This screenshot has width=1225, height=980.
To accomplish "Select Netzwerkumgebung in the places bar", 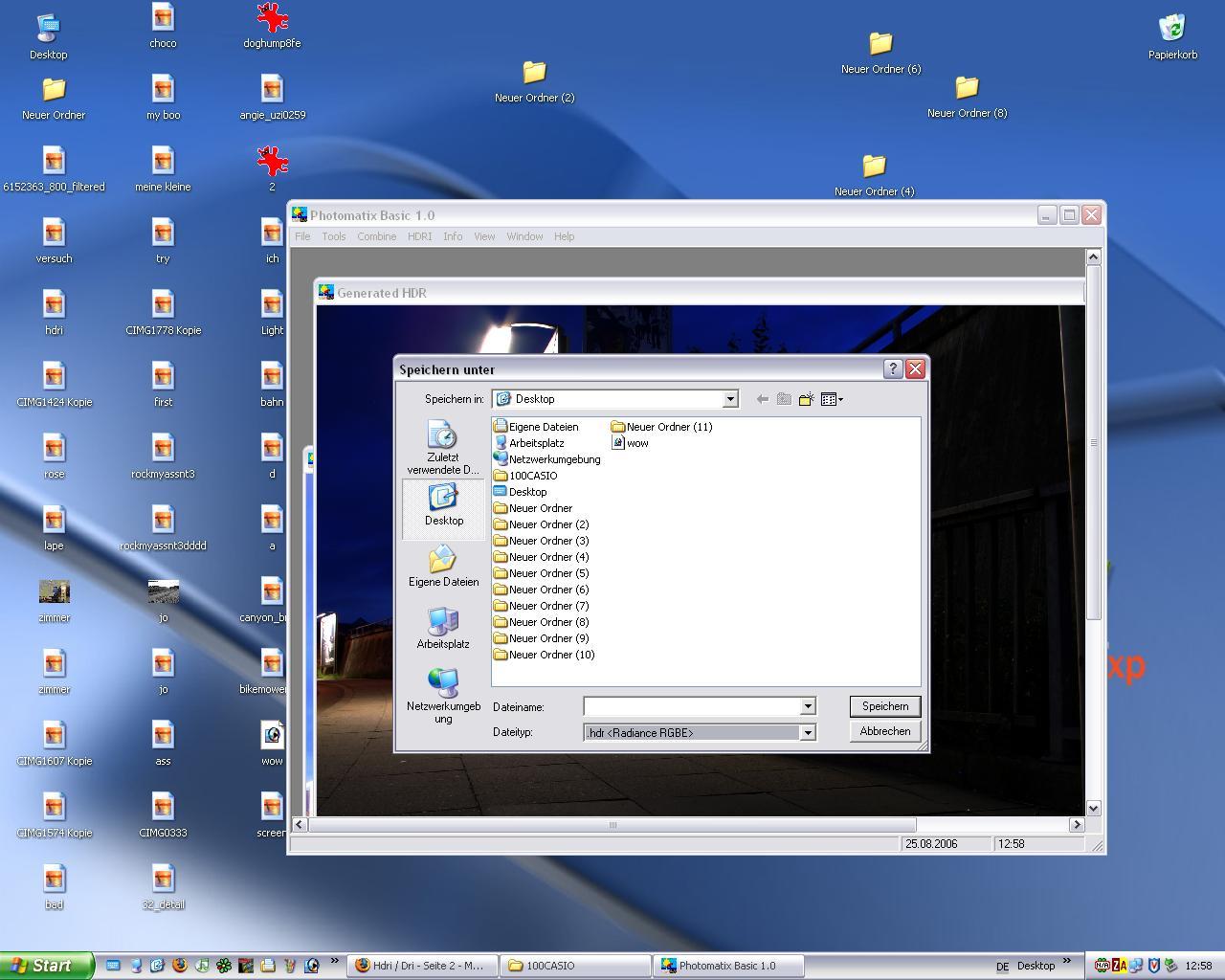I will [x=443, y=696].
